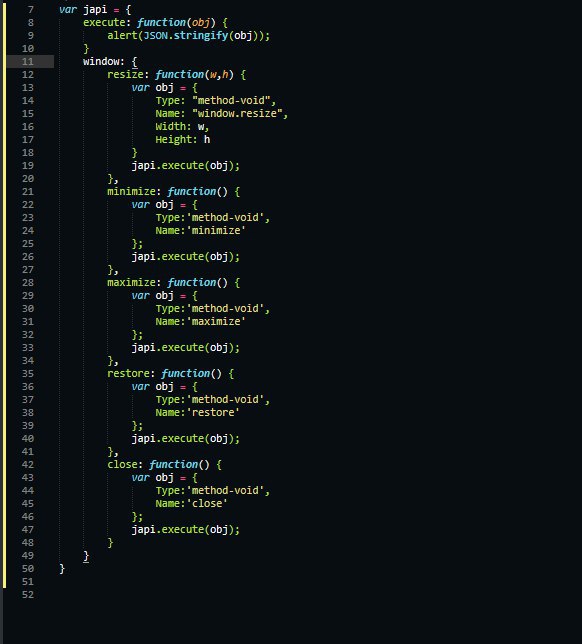Click the Name:'minimize' line

click(x=200, y=231)
